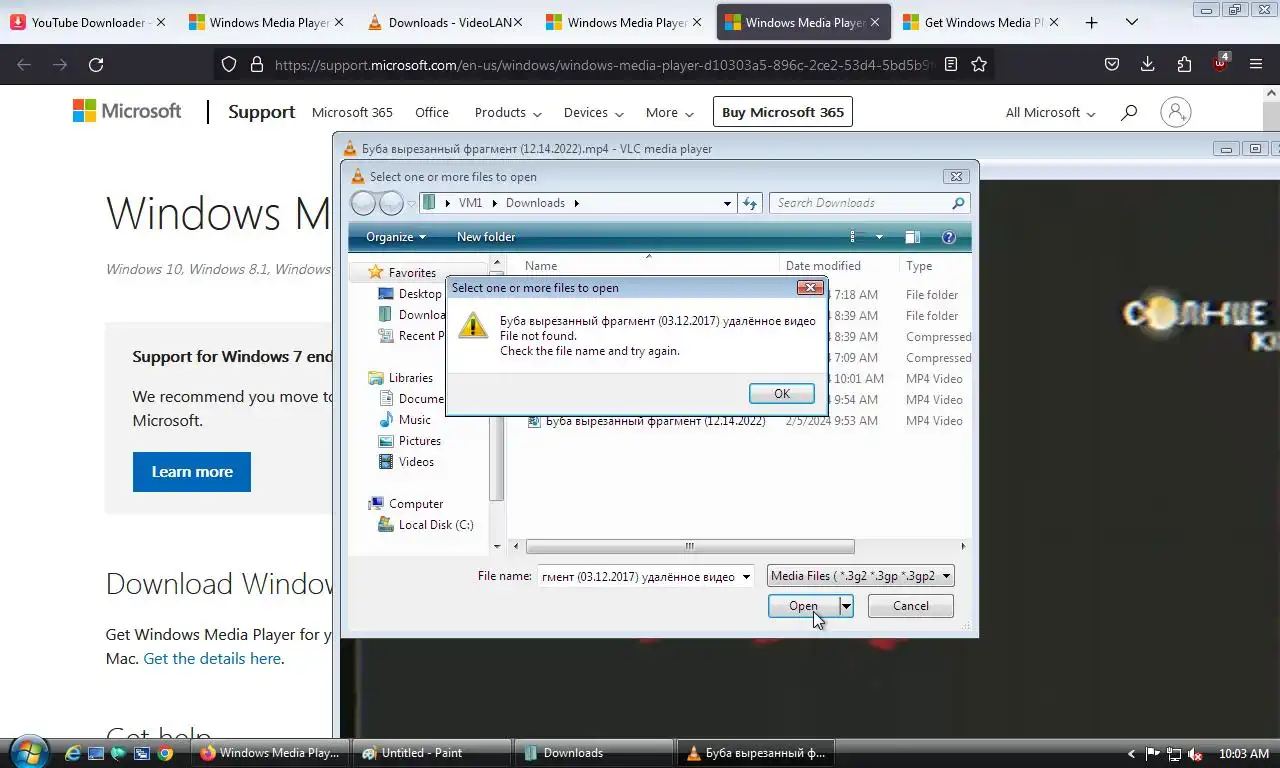1280x768 pixels.
Task: Click the search magnifier in file dialog
Action: 959,203
